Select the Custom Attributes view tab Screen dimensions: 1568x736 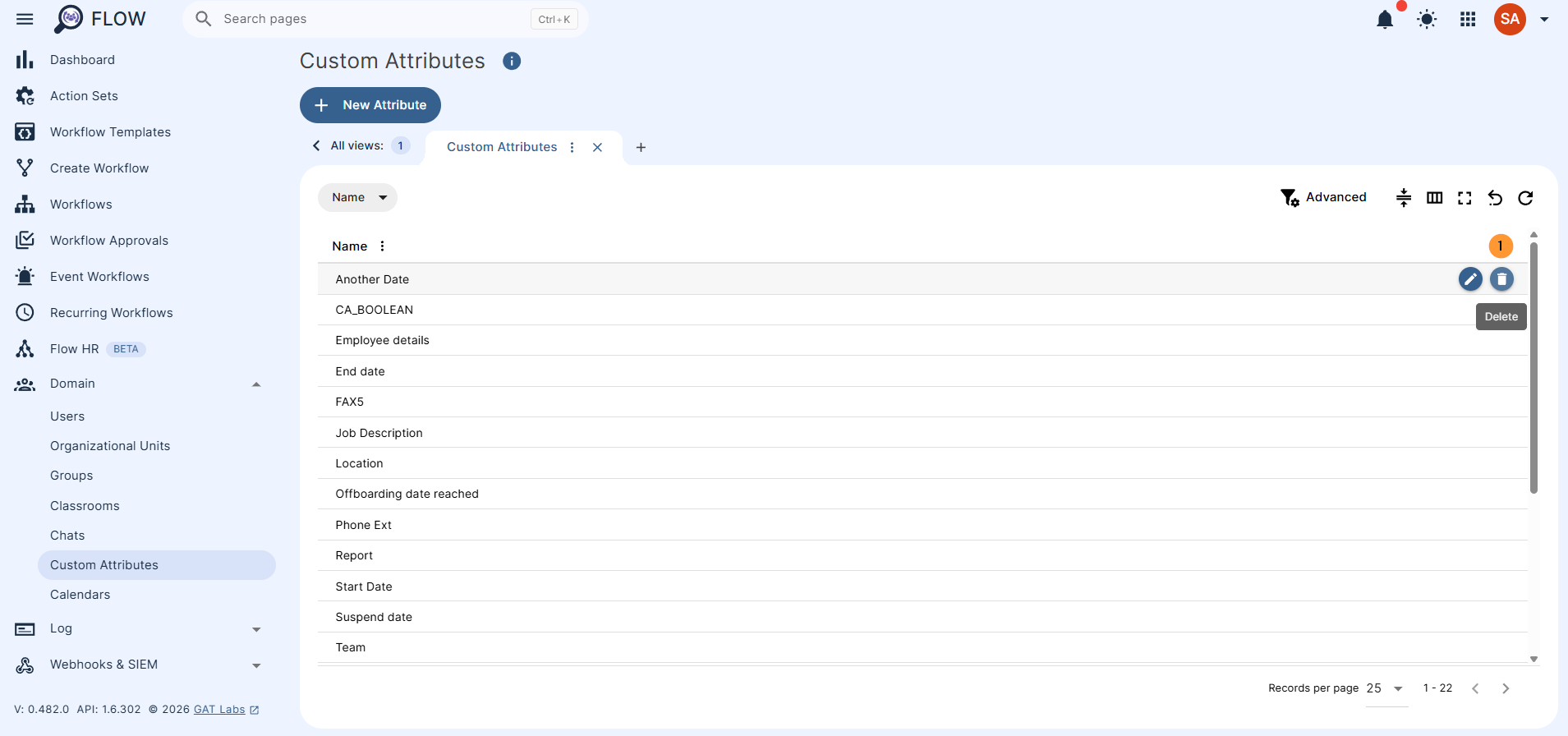pyautogui.click(x=502, y=147)
